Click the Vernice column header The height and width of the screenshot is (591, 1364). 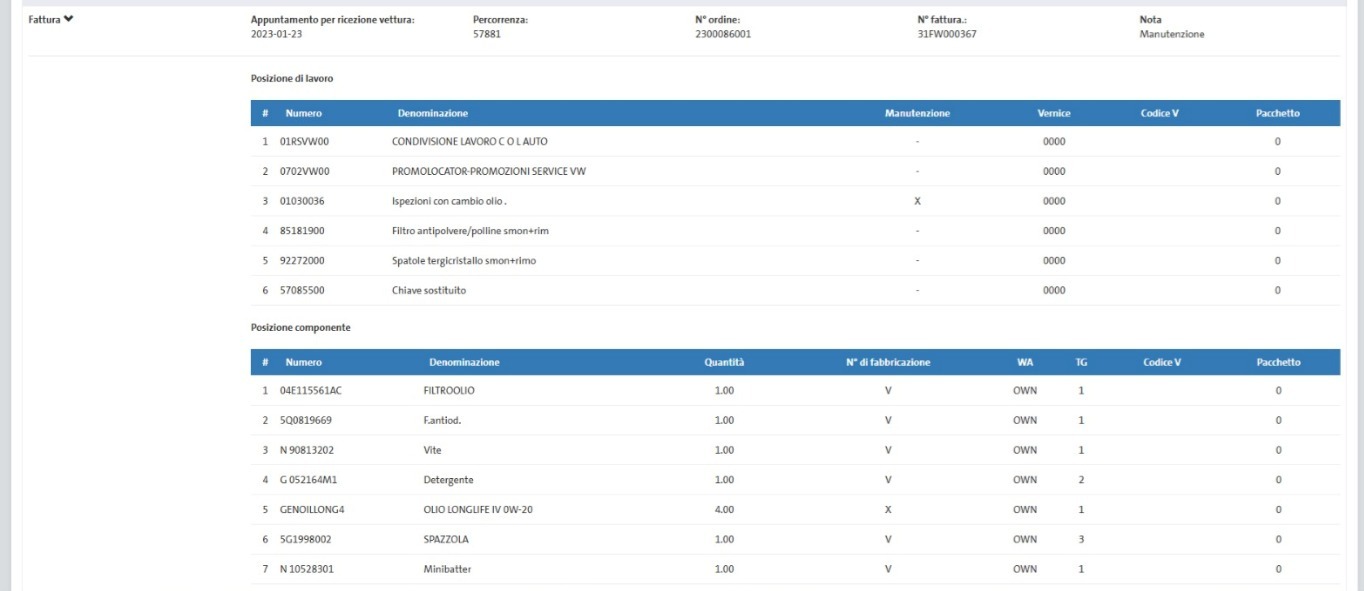tap(1053, 113)
